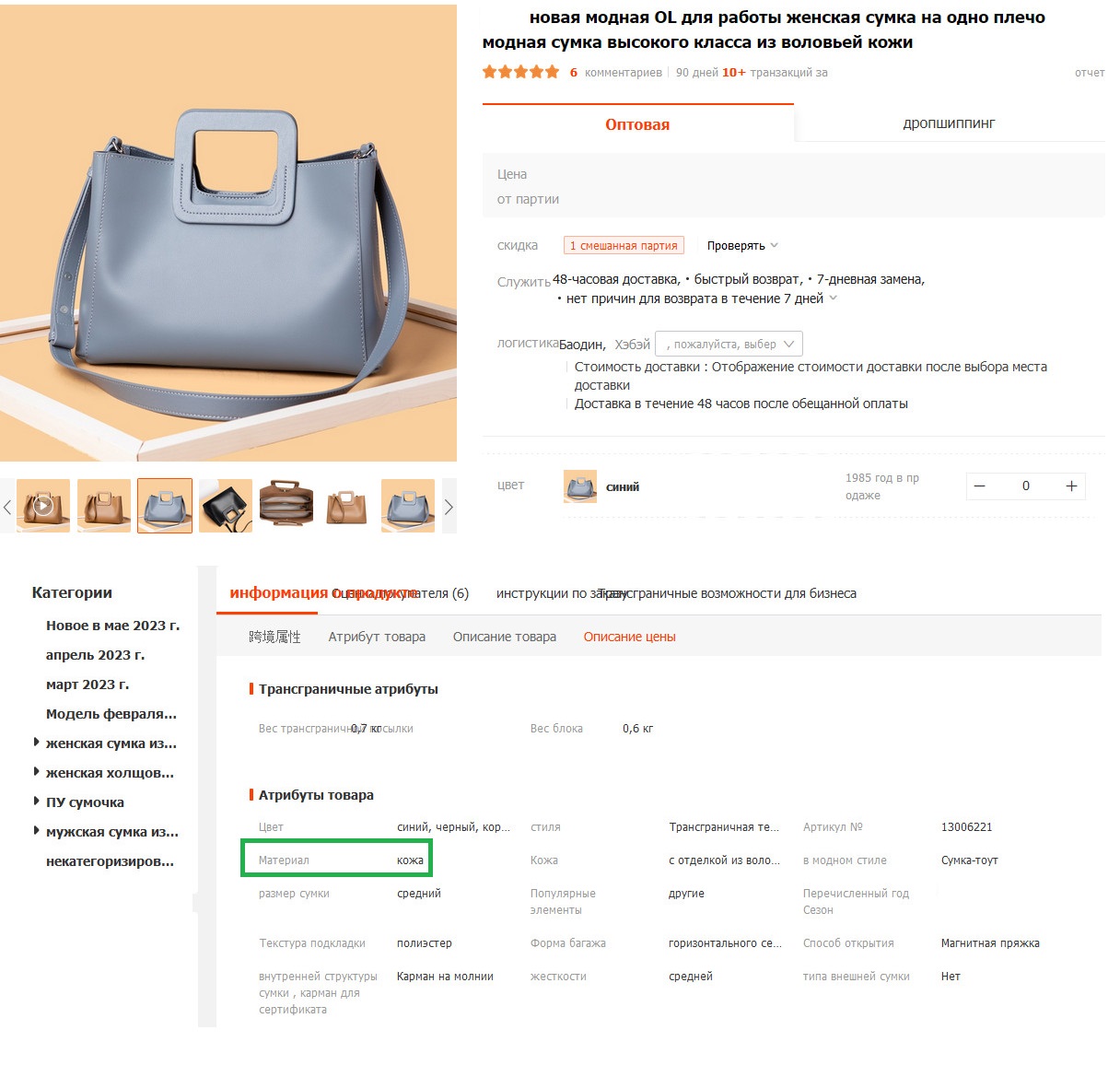Increase quantity with the plus button
This screenshot has width=1120, height=1065.
(1071, 486)
